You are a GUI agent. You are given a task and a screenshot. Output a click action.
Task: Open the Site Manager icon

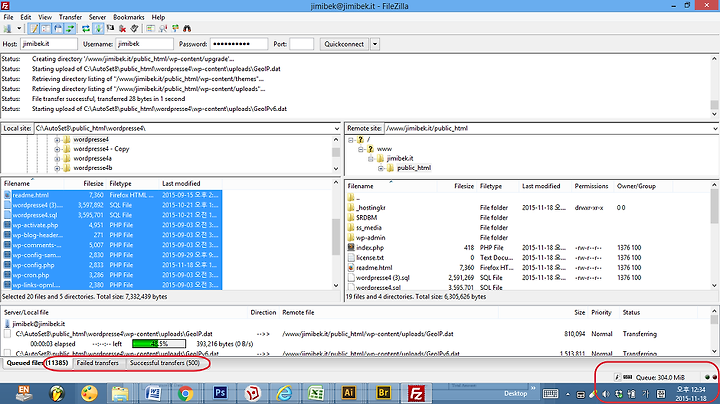[7, 28]
